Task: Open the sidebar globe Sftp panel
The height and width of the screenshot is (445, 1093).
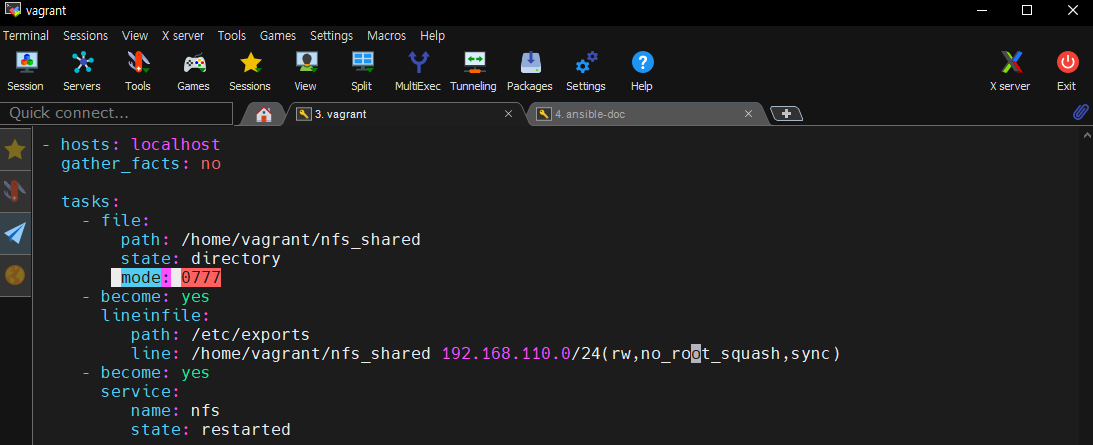Action: click(15, 276)
